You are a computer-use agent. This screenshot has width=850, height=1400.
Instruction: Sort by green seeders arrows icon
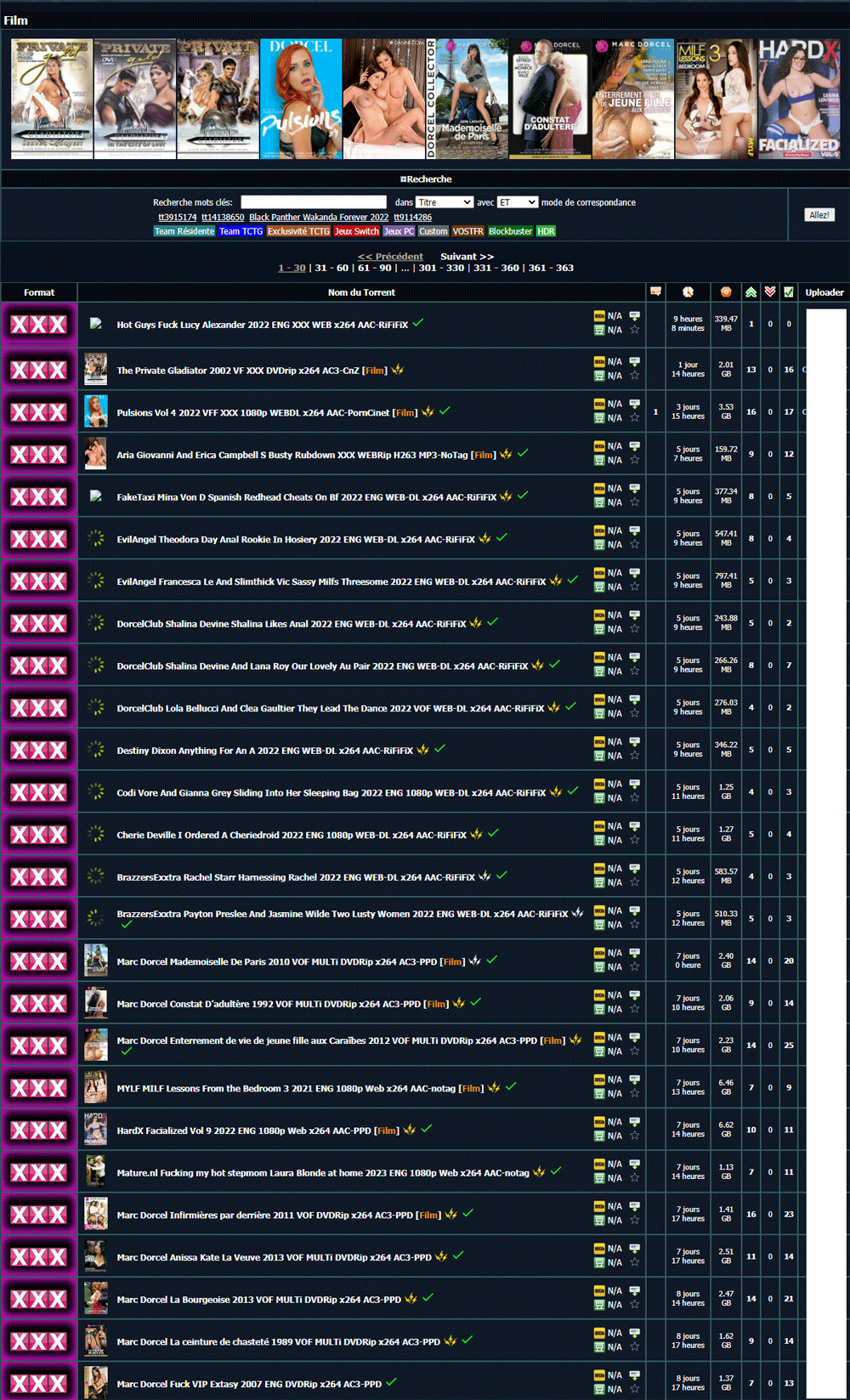[x=751, y=292]
